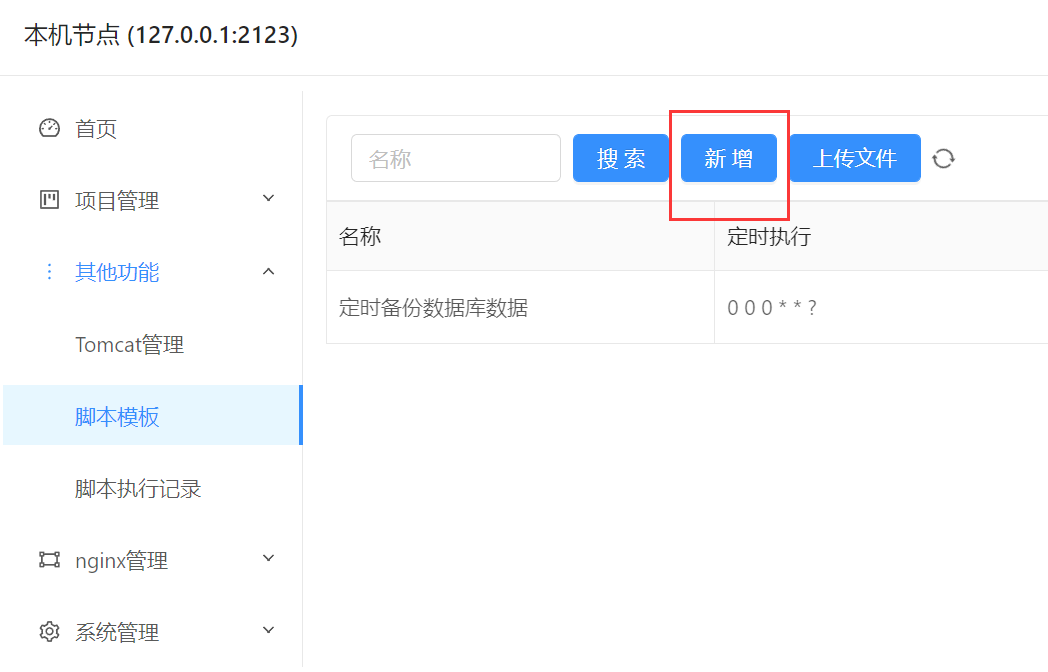The width and height of the screenshot is (1048, 672).
Task: Refresh the script list with the reload icon
Action: 943,158
